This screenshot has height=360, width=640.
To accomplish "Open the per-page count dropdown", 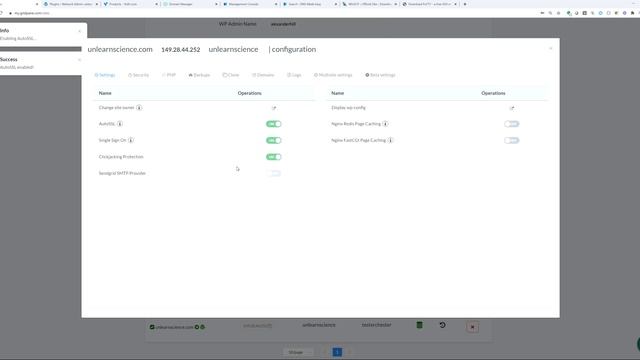I will (298, 352).
